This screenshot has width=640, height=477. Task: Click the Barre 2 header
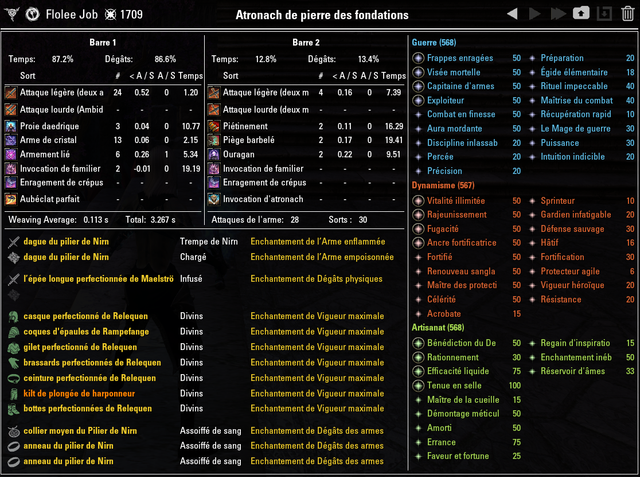[x=306, y=42]
